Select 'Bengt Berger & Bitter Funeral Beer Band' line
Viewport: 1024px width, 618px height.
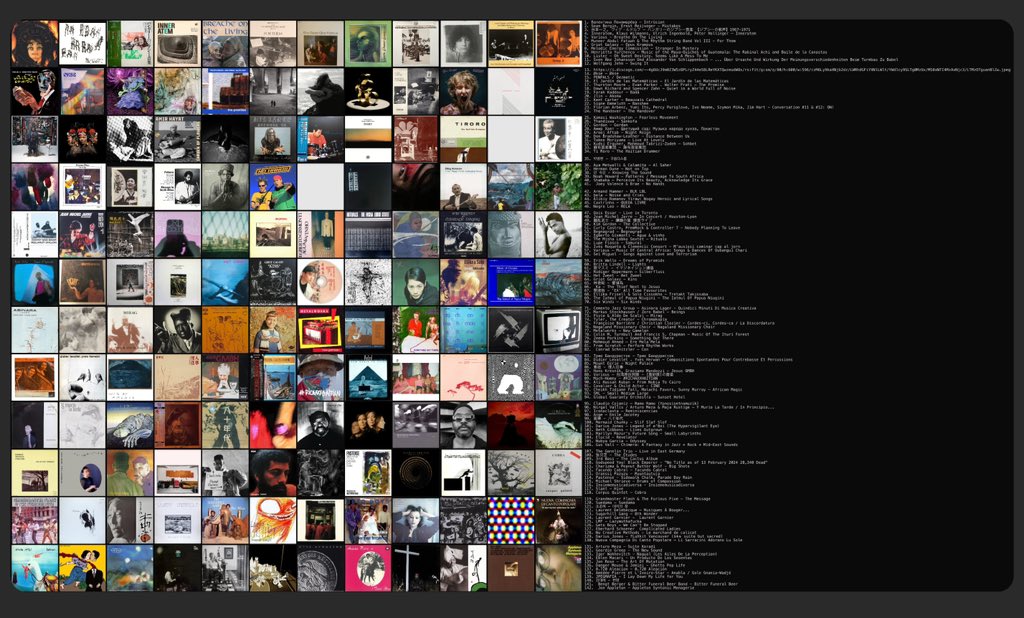(x=662, y=584)
